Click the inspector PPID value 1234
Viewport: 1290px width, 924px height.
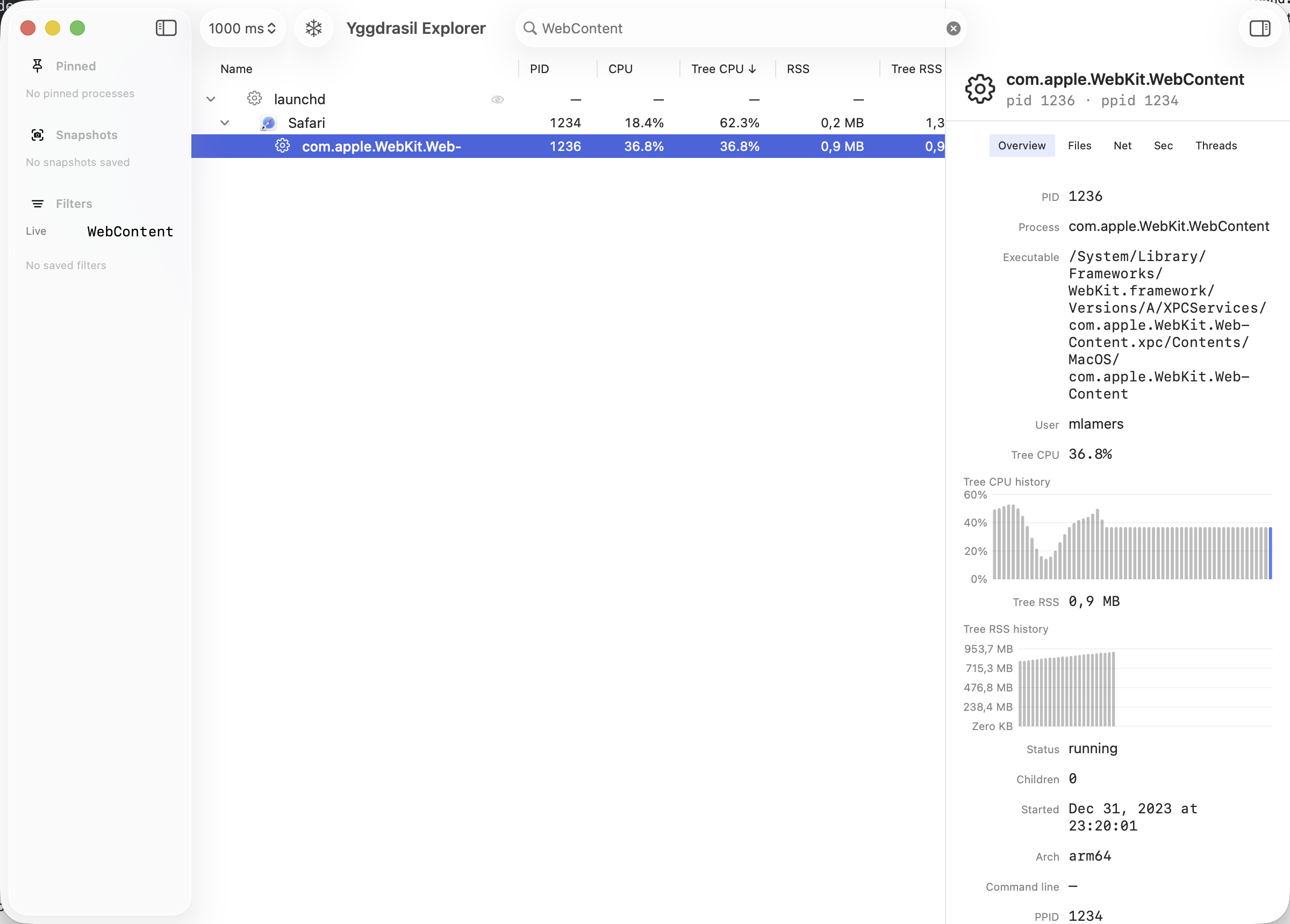coord(1085,915)
